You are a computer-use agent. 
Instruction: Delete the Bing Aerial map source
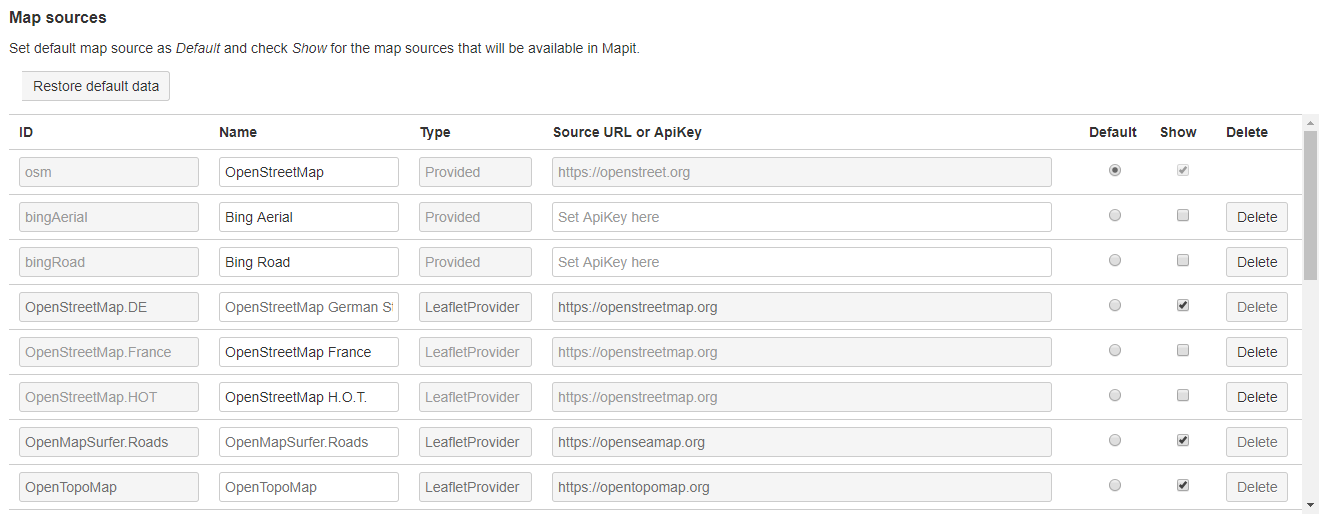pyautogui.click(x=1256, y=217)
